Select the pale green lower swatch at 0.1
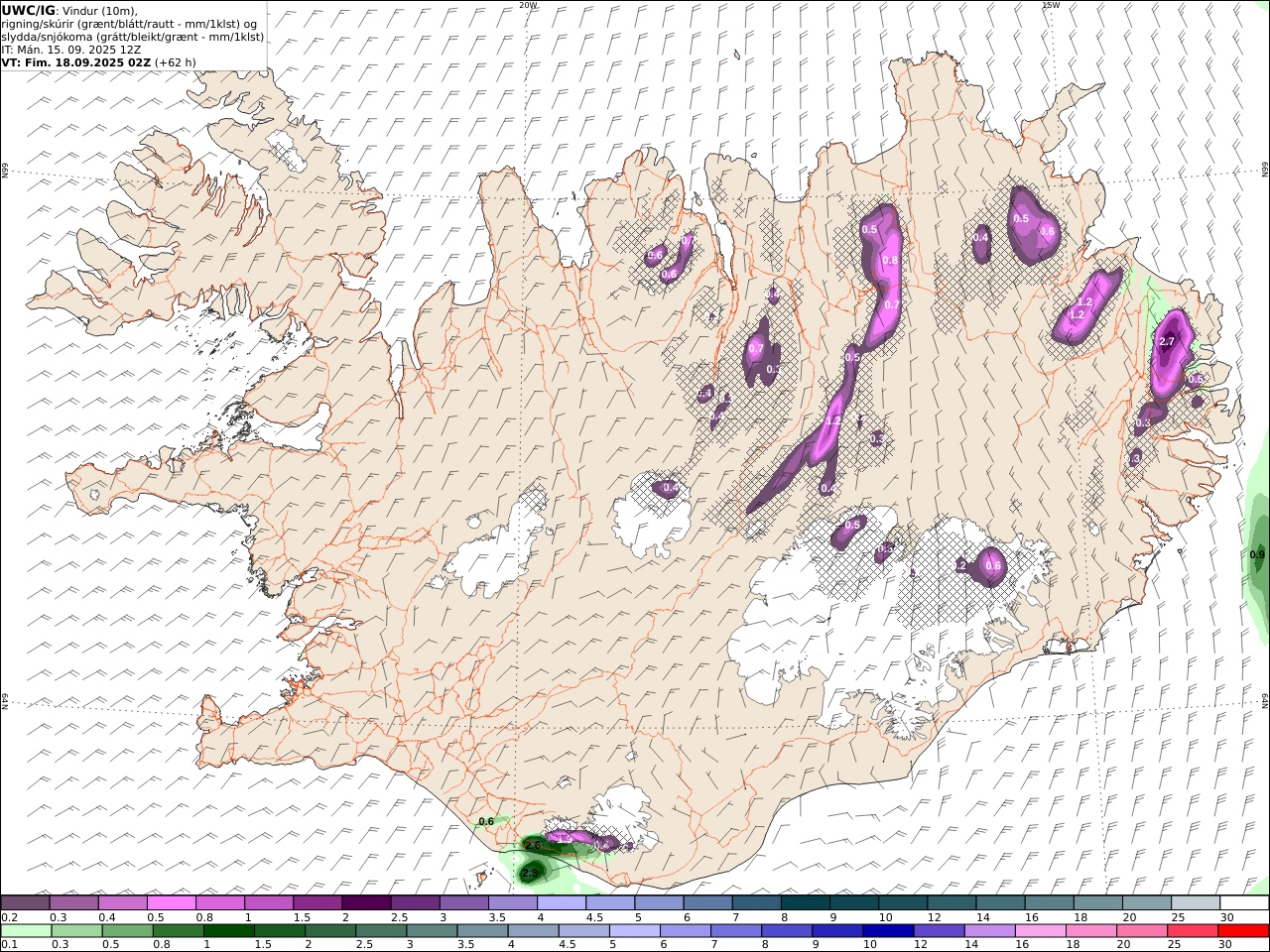The height and width of the screenshot is (952, 1270). (27, 930)
